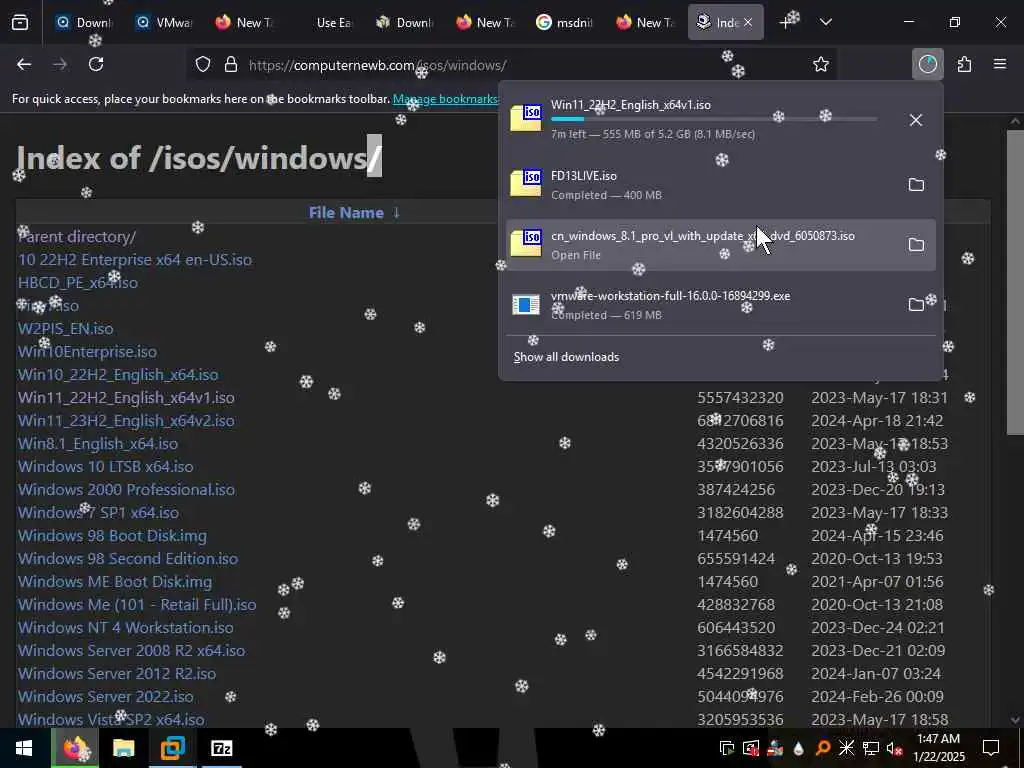
Task: Switch to the first Downl tab
Action: (84, 22)
